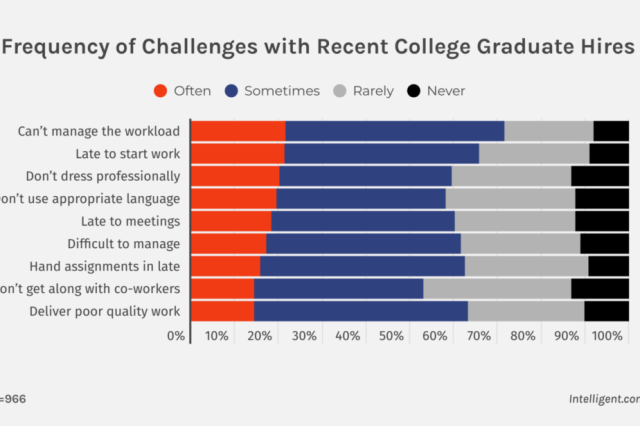Click the sample size note showing 966
This screenshot has height=426, width=640.
click(x=13, y=397)
